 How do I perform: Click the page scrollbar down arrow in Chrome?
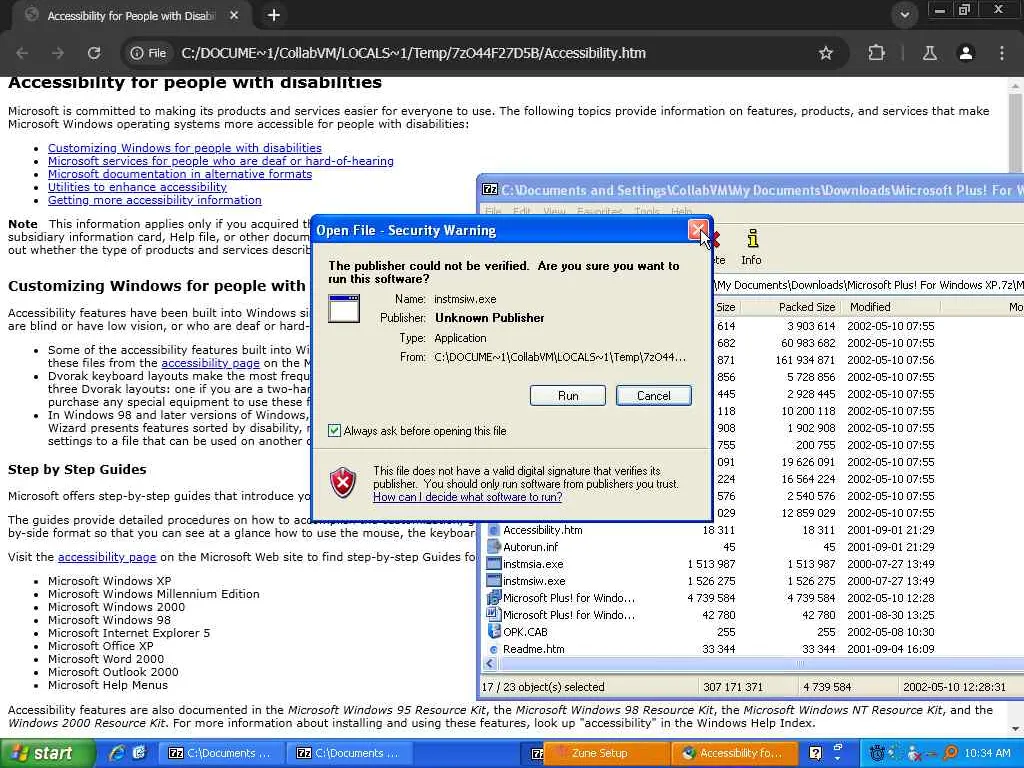tap(1016, 728)
